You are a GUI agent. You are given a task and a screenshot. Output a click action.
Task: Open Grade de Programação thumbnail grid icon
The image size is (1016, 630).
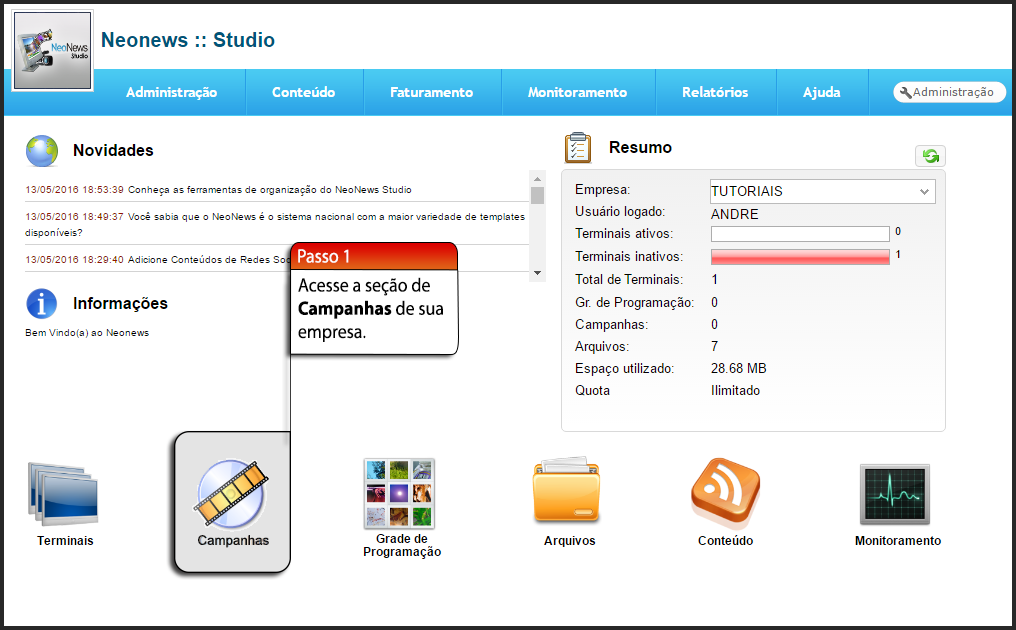coord(399,494)
